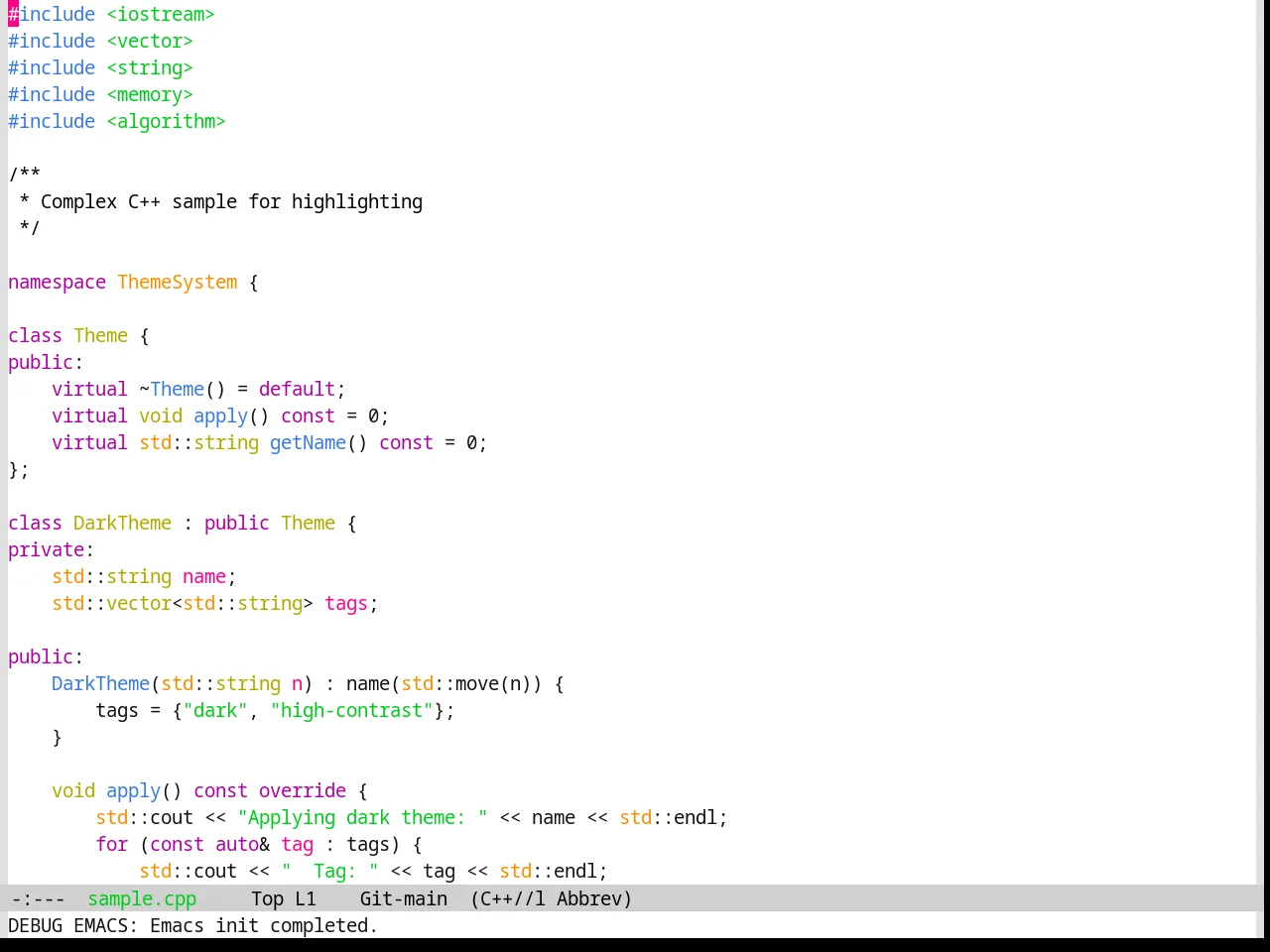The height and width of the screenshot is (952, 1270).
Task: Click L1 line number indicator
Action: click(305, 898)
